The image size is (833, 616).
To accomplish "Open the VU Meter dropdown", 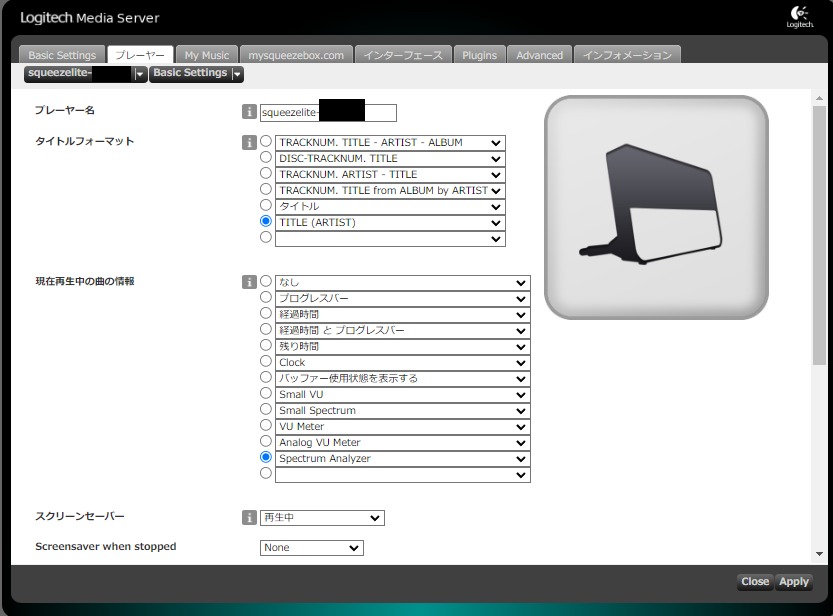I will [x=403, y=427].
